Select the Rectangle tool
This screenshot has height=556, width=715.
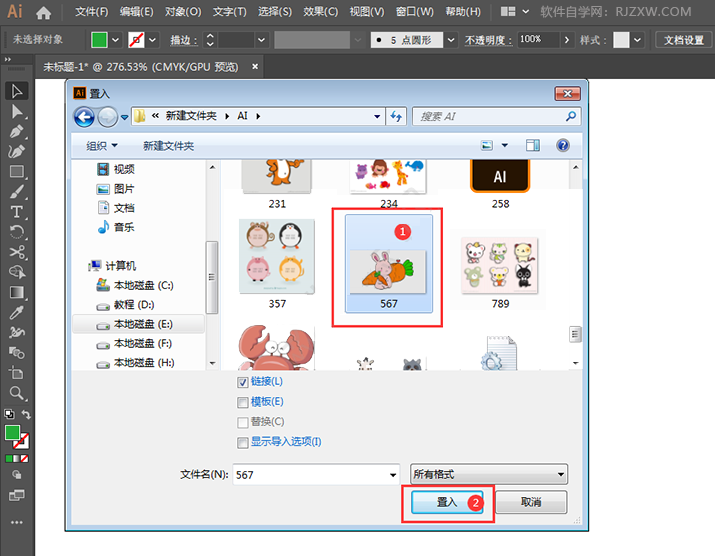coord(17,171)
